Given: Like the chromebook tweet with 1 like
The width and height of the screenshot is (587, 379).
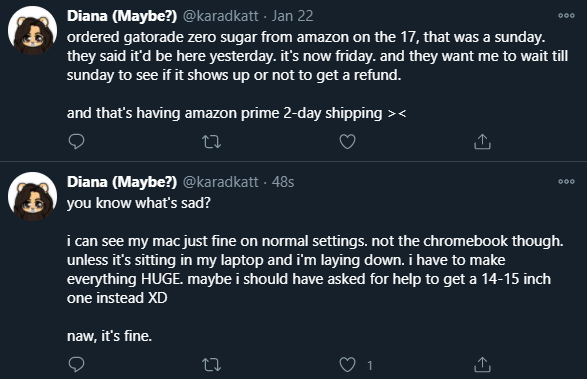Looking at the screenshot, I should [347, 364].
